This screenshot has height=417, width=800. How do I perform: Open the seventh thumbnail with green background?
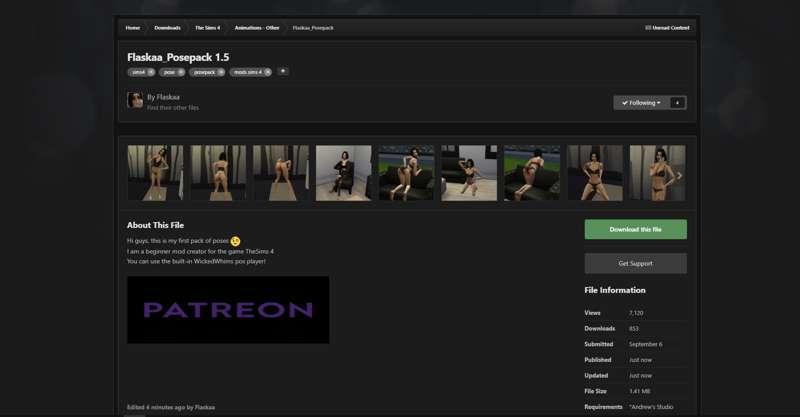[532, 173]
